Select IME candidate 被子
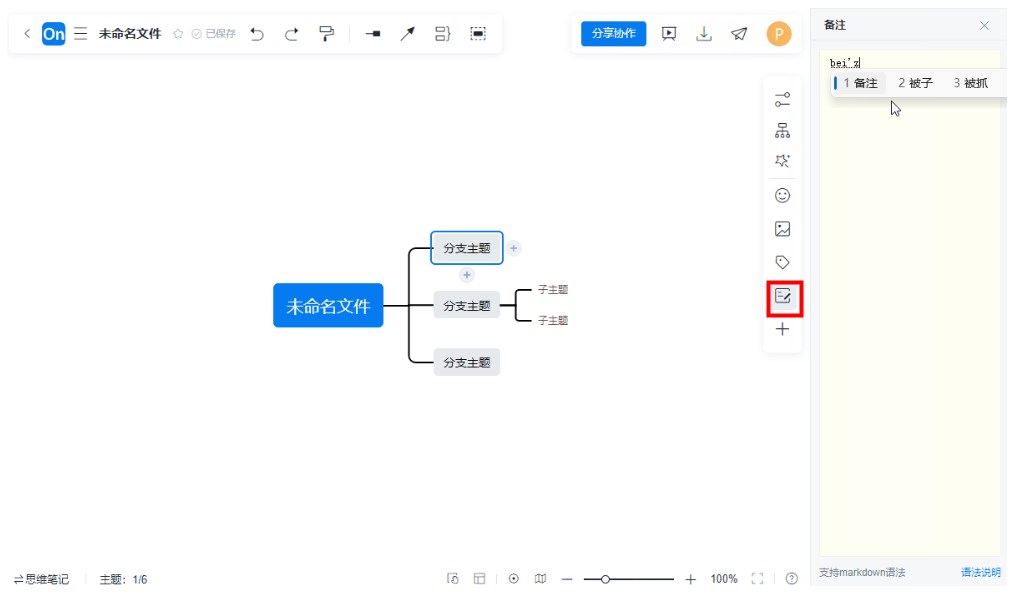 (x=915, y=83)
